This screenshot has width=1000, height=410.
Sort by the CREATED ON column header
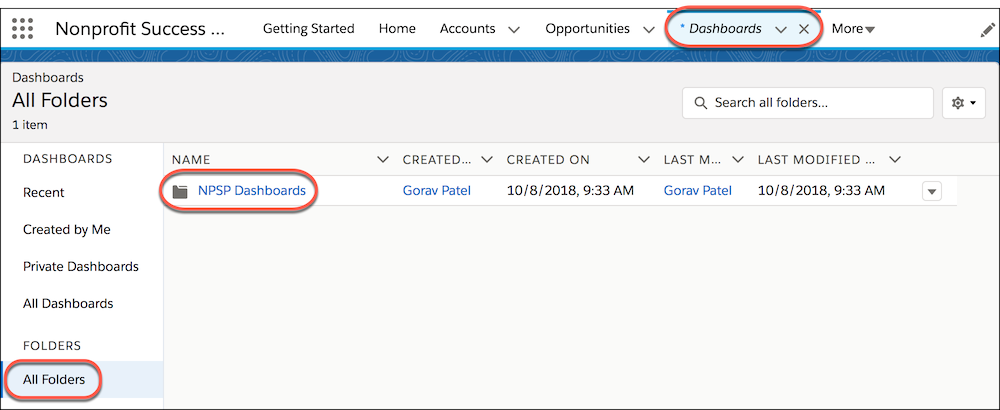point(548,159)
